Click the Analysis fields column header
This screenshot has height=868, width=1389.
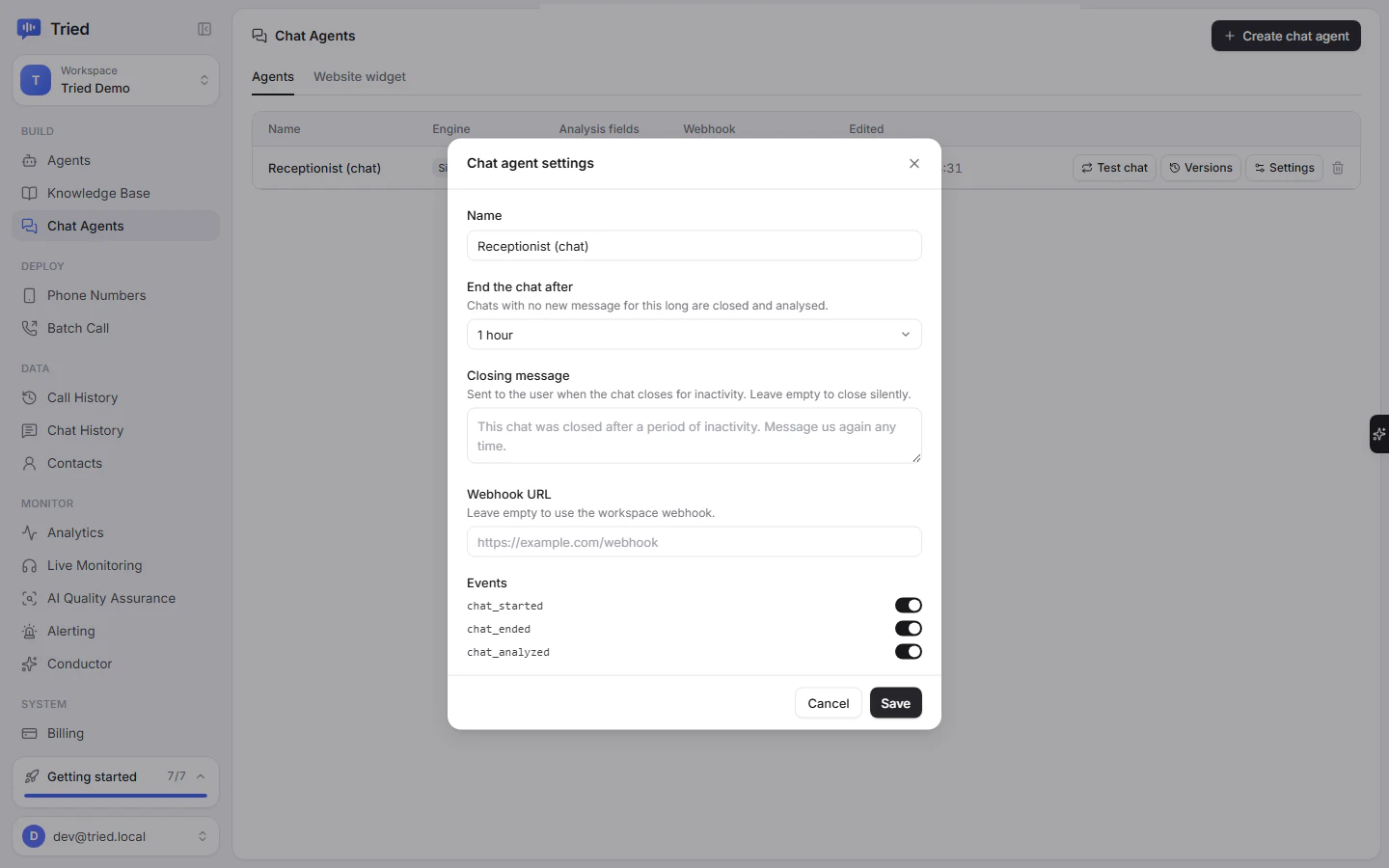click(599, 129)
